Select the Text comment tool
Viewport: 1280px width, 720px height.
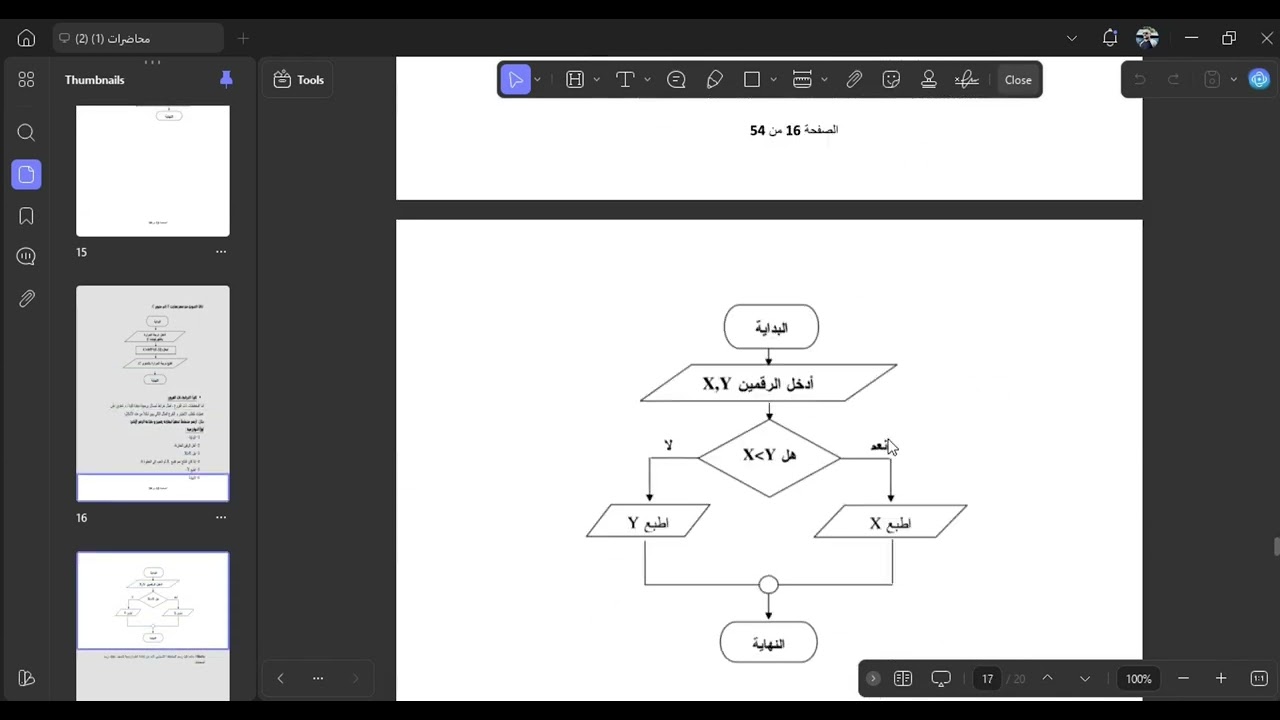[x=625, y=80]
